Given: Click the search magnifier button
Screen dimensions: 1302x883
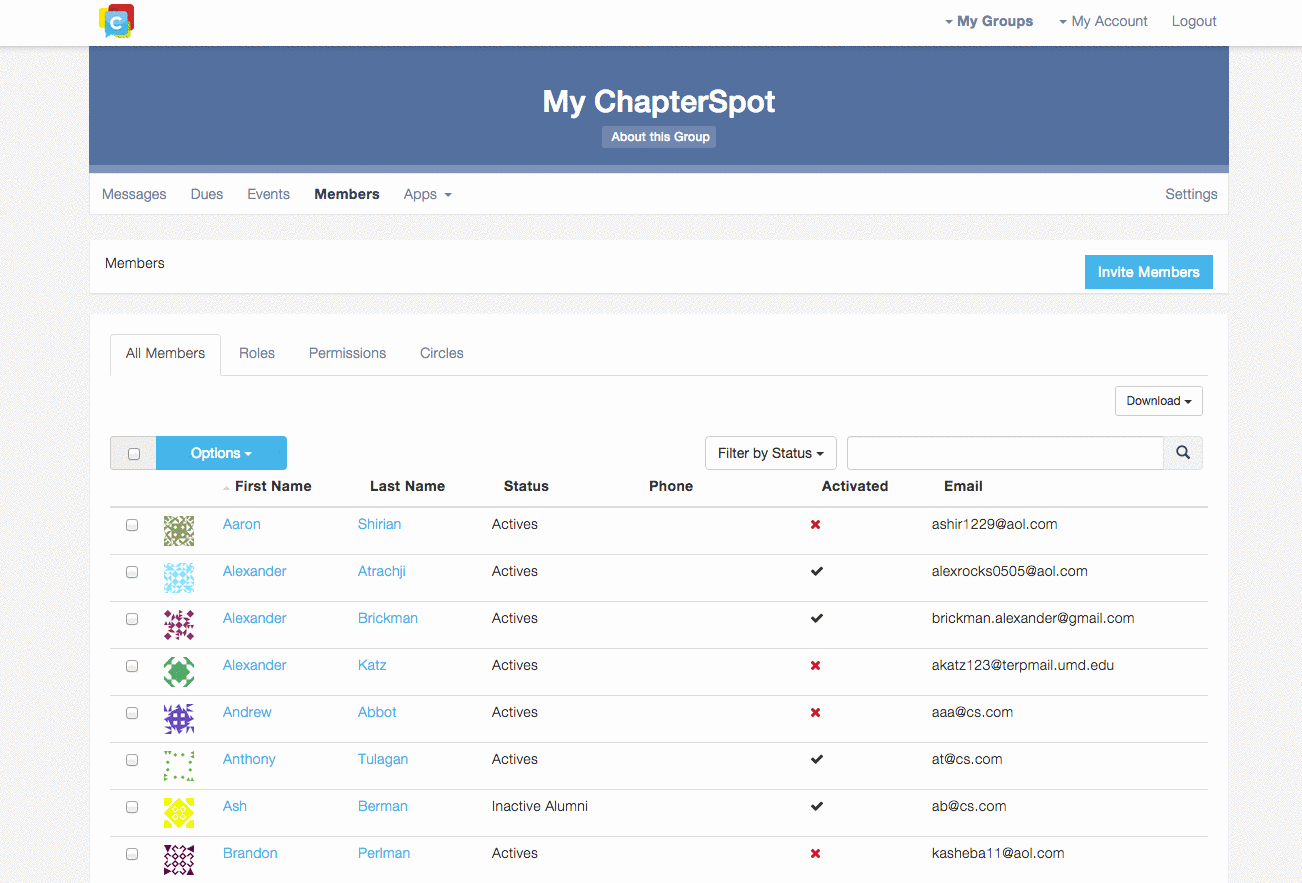Looking at the screenshot, I should (1183, 453).
